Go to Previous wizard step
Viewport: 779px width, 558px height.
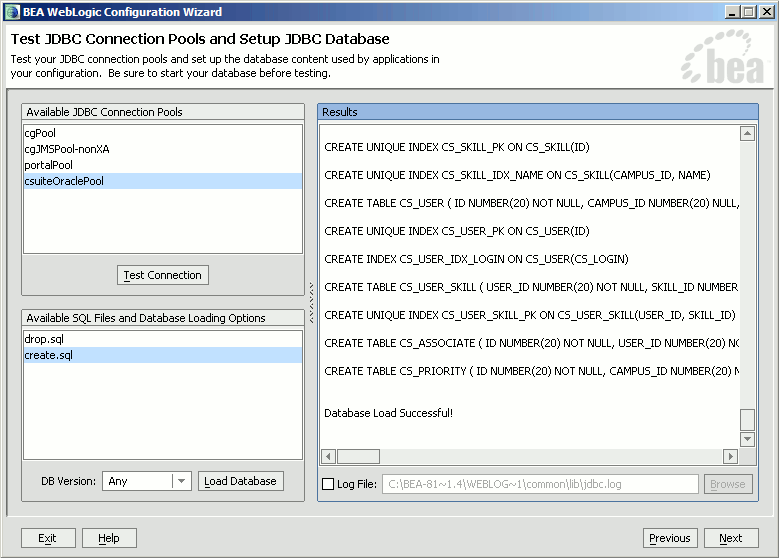point(670,538)
